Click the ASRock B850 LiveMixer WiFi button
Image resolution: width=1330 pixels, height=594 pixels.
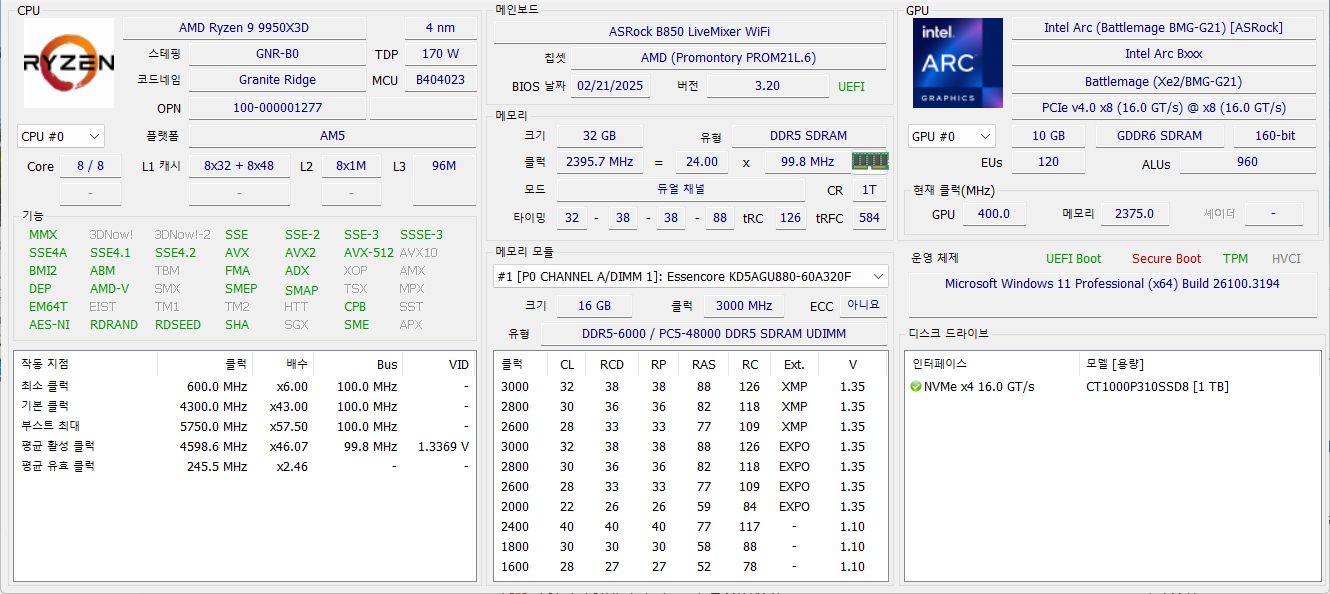tap(689, 32)
